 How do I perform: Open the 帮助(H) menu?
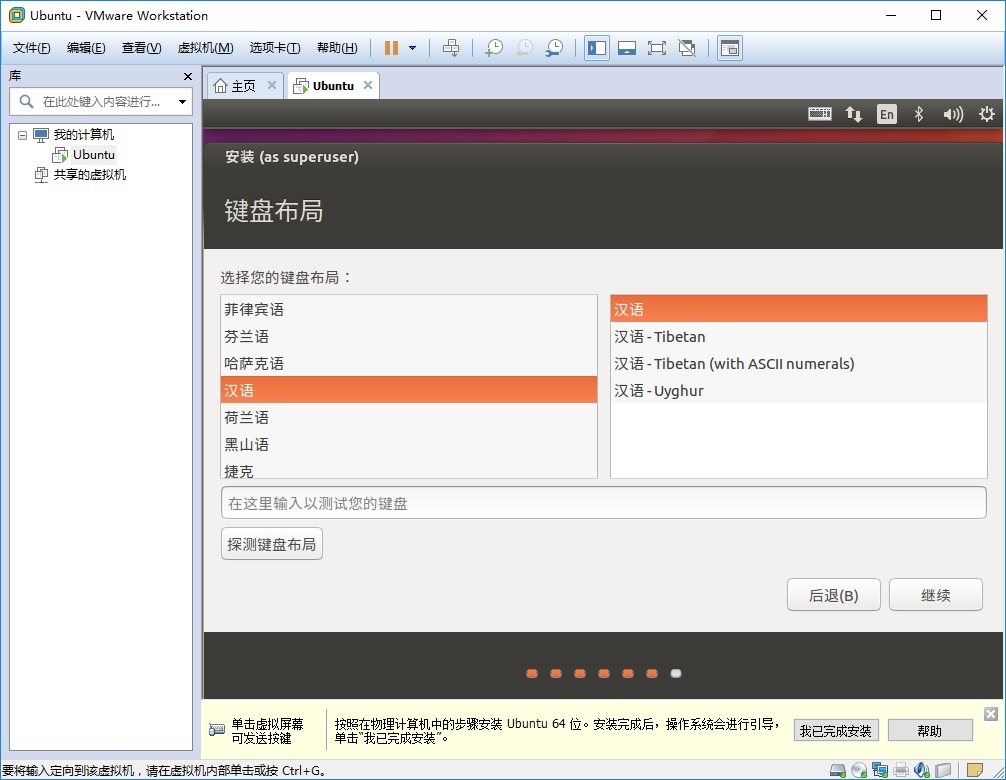tap(337, 48)
